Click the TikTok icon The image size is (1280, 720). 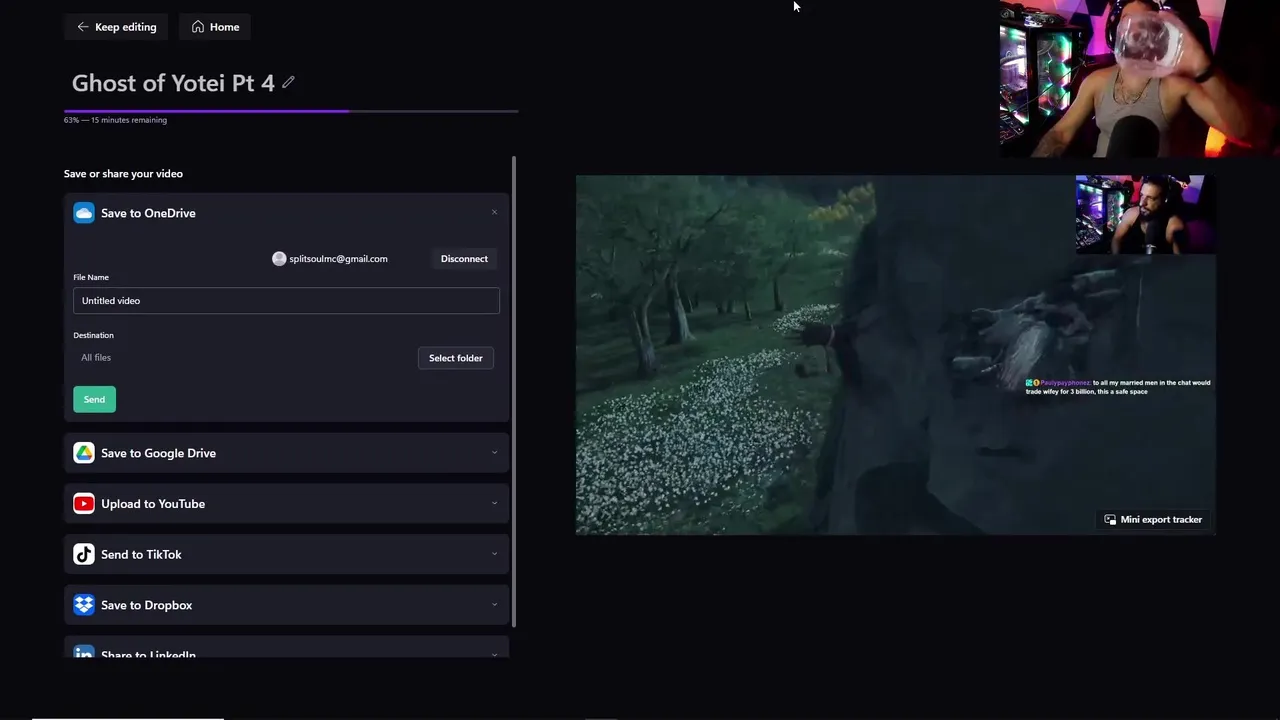pos(84,554)
